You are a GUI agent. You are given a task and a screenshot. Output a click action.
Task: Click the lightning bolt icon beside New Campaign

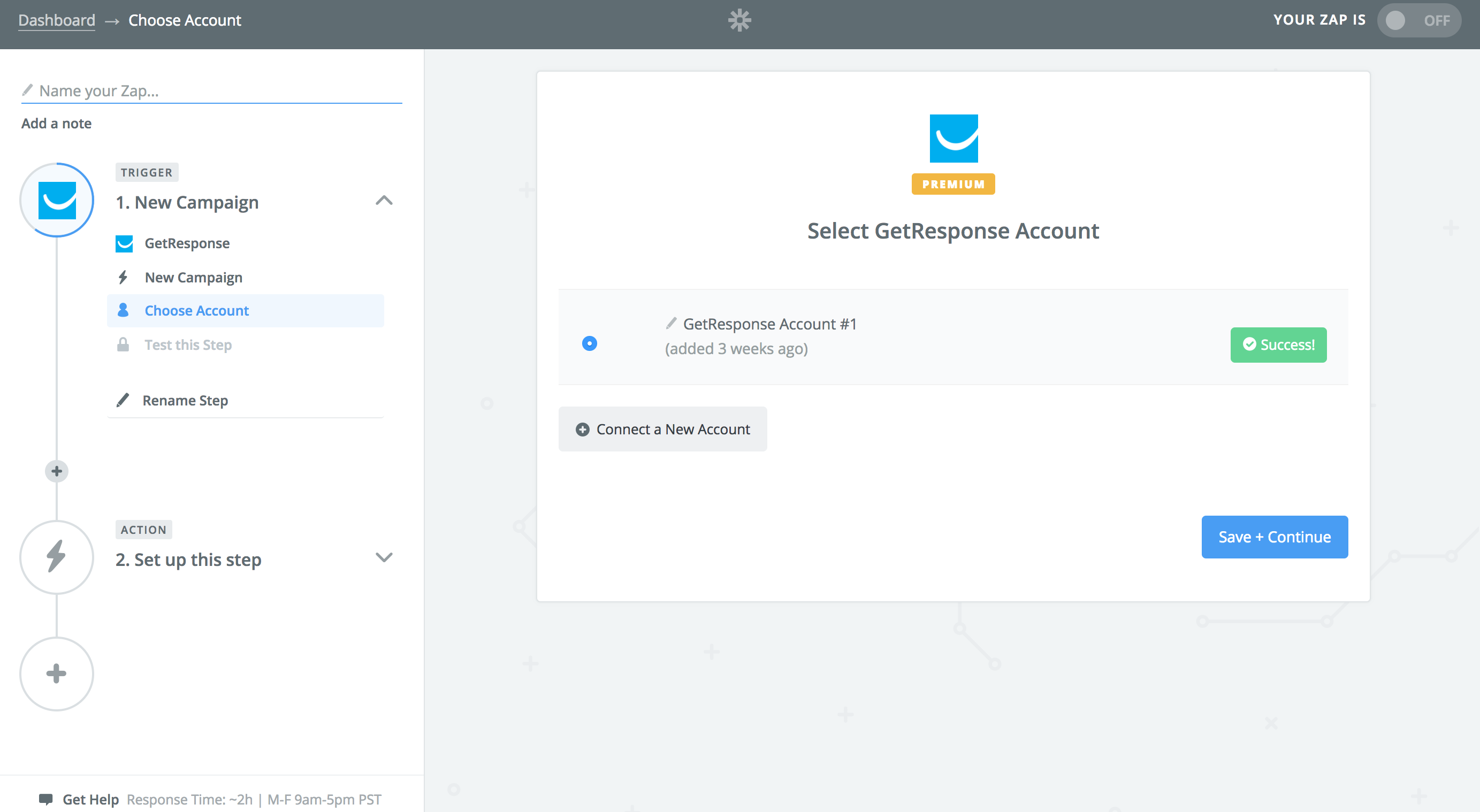pyautogui.click(x=123, y=278)
